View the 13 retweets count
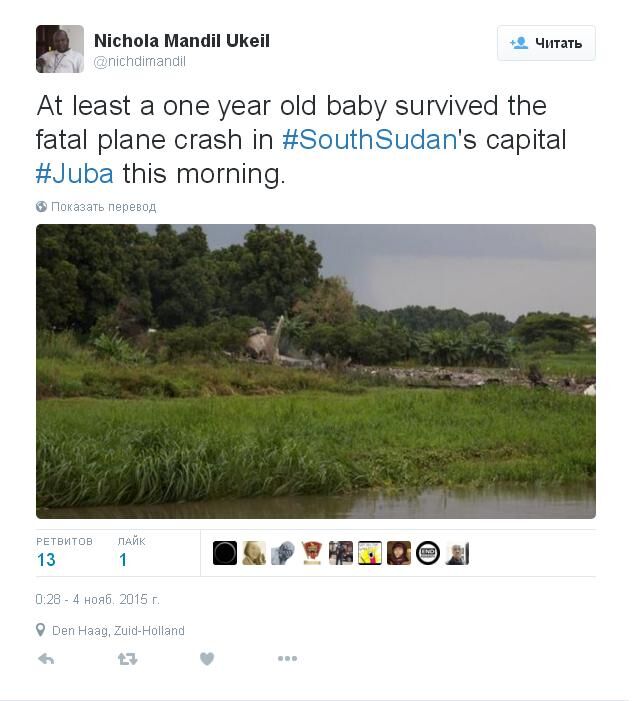The height and width of the screenshot is (701, 640). pos(46,560)
